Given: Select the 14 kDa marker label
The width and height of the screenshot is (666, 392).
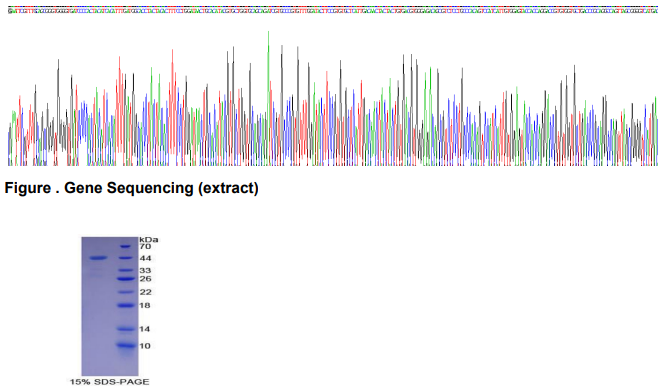Looking at the screenshot, I should pos(145,329).
